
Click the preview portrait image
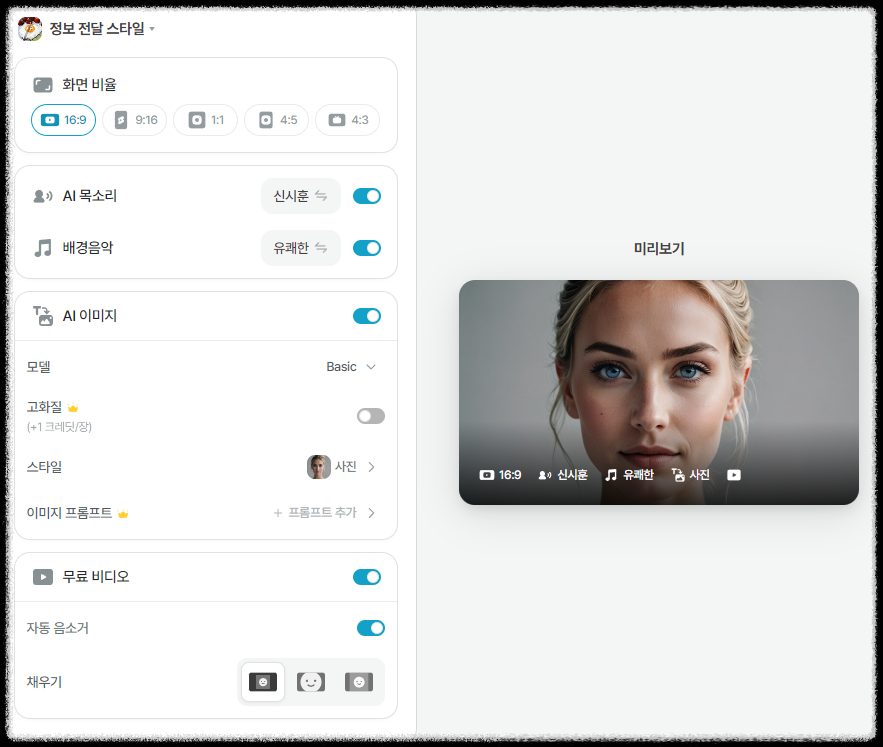(x=659, y=392)
